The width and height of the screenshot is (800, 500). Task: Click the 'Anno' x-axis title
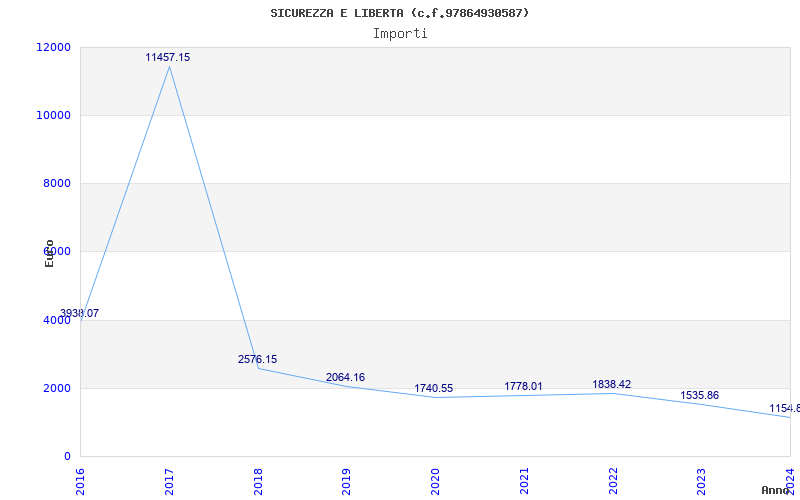(775, 490)
